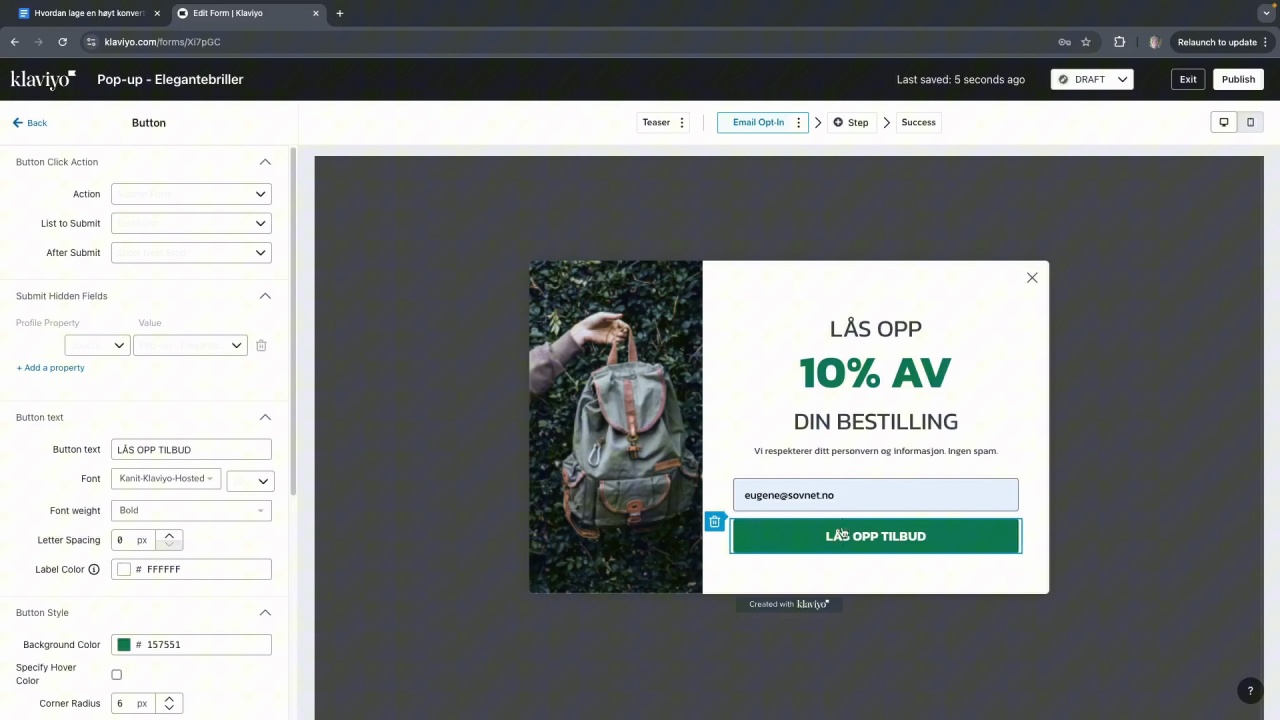1280x720 pixels.
Task: Click Relaunch to update button
Action: point(1223,42)
